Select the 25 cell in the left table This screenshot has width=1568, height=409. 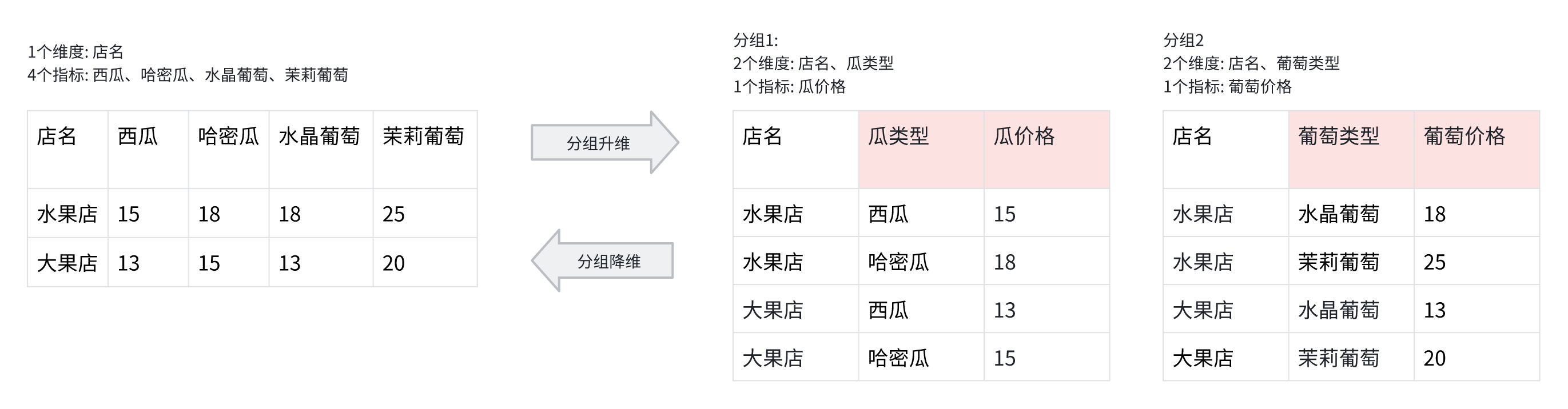394,214
